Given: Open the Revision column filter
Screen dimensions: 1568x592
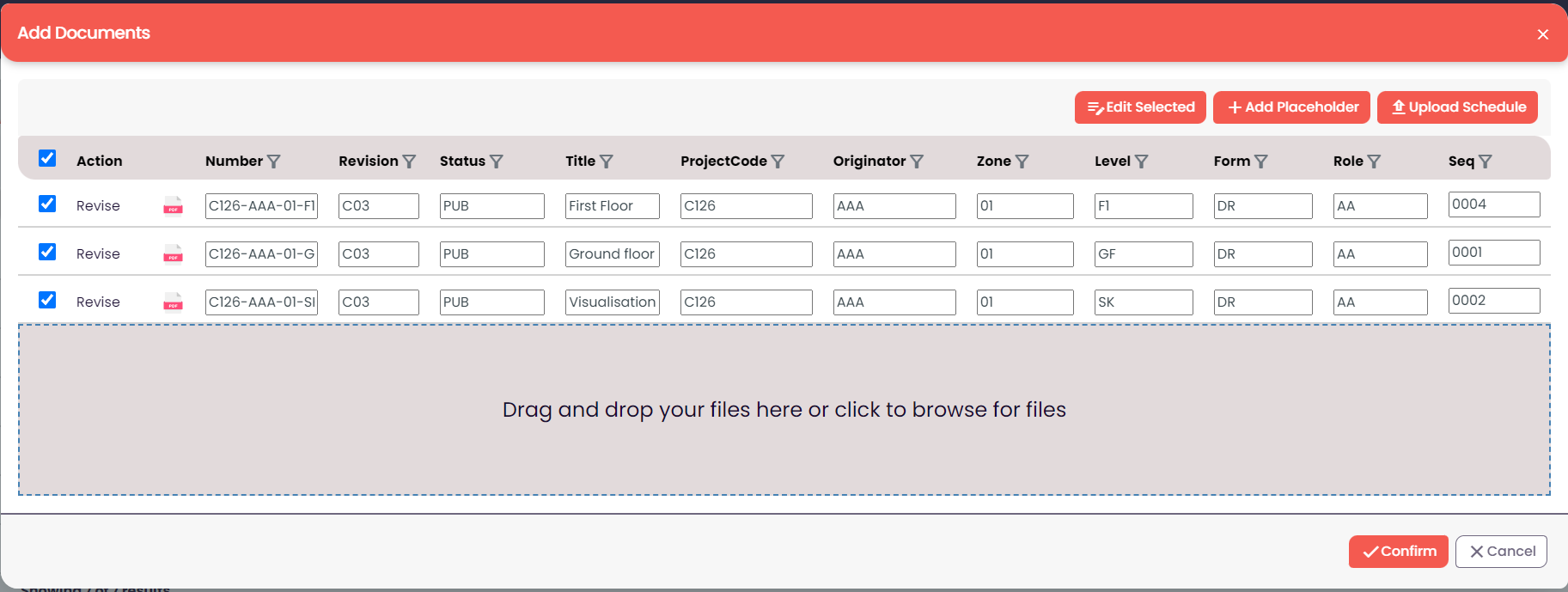Looking at the screenshot, I should click(409, 162).
